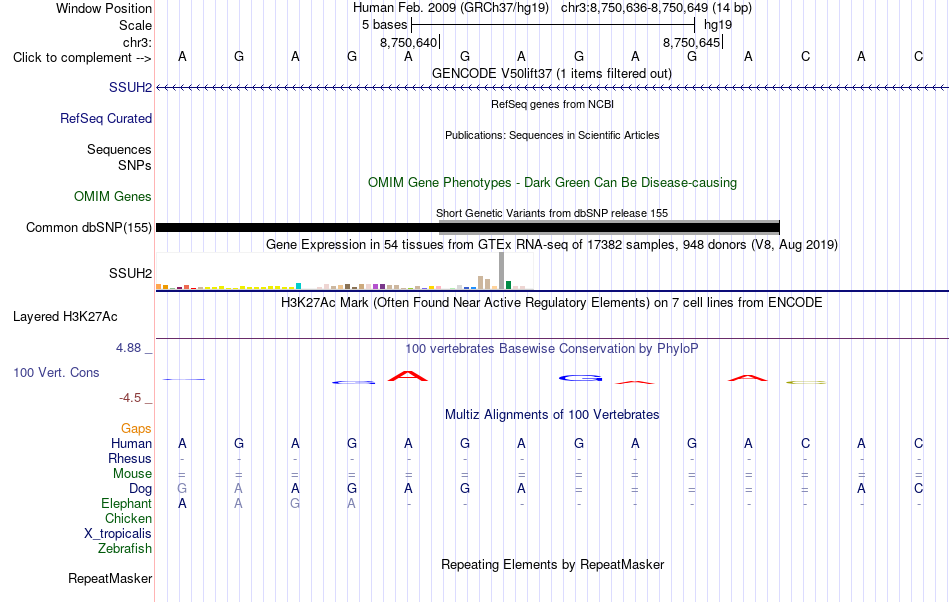
Task: Select the X_tropicalis species row label
Action: coord(118,534)
